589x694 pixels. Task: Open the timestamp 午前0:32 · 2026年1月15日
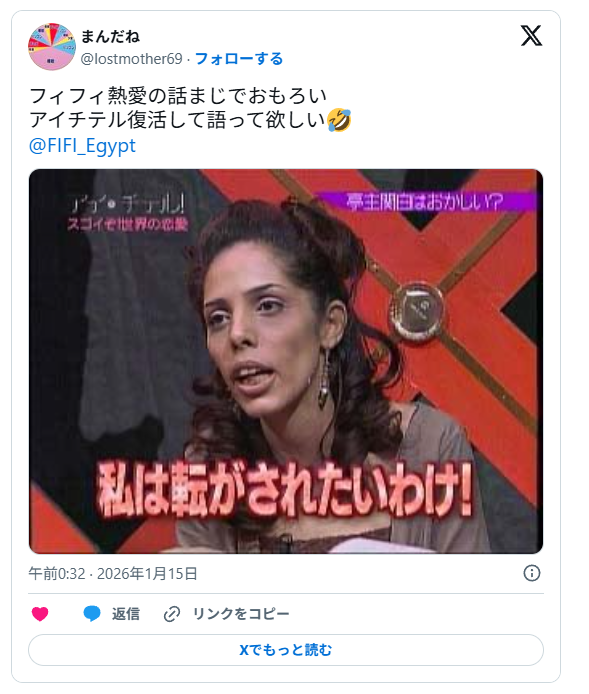tap(113, 574)
